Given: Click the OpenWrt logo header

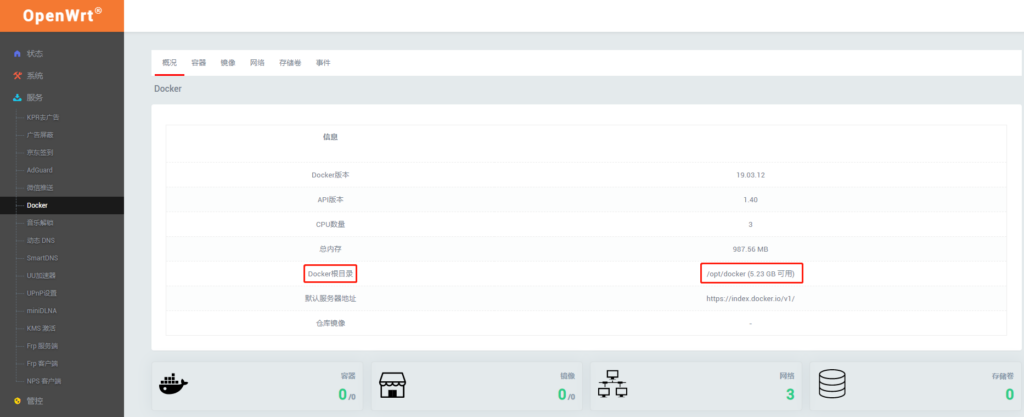Looking at the screenshot, I should 62,15.
